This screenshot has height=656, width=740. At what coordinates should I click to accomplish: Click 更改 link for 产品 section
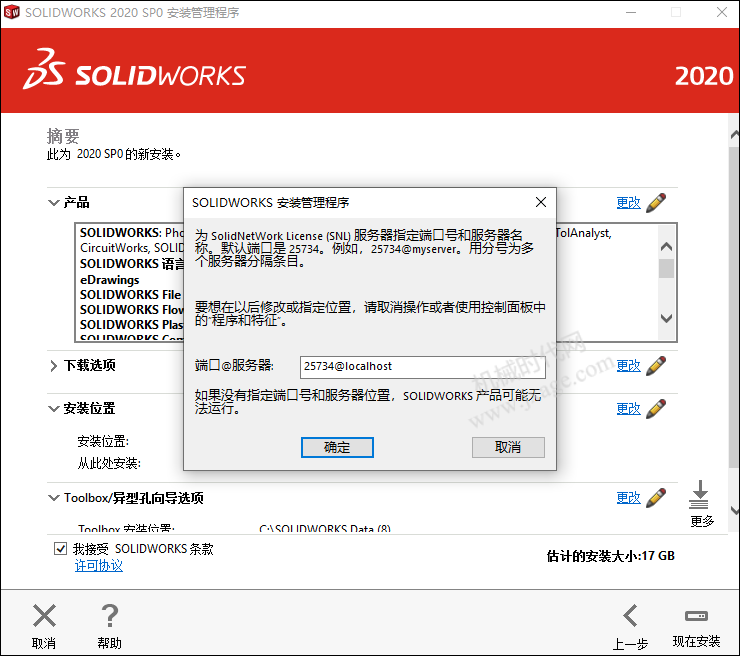tap(629, 202)
